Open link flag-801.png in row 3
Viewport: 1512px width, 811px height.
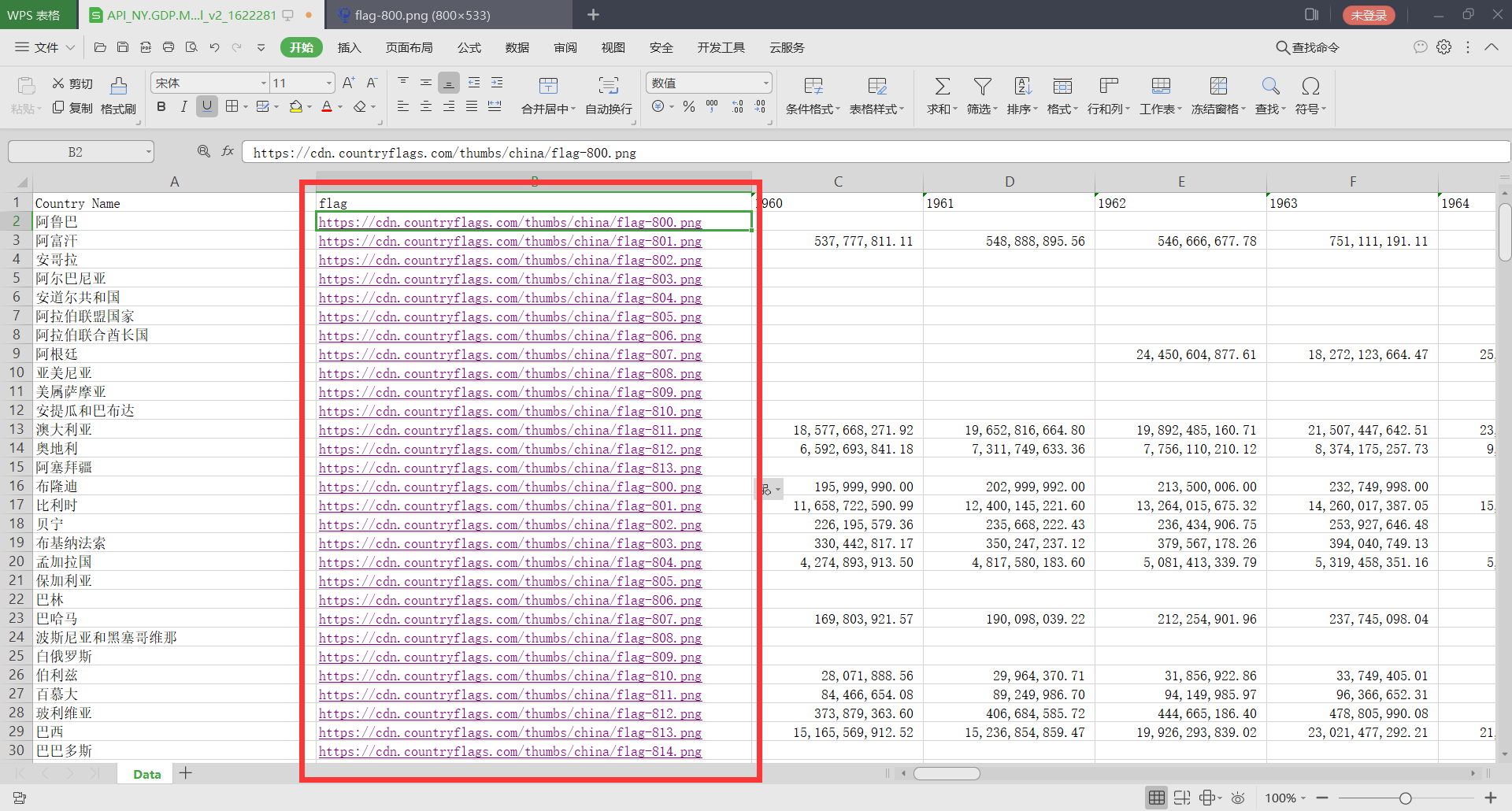pyautogui.click(x=510, y=242)
